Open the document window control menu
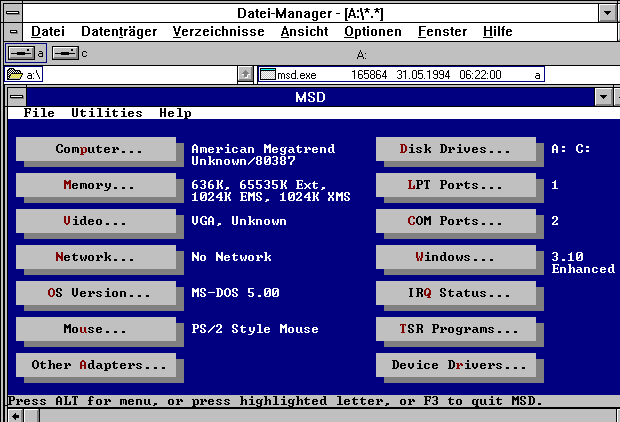The image size is (620, 422). [x=13, y=32]
